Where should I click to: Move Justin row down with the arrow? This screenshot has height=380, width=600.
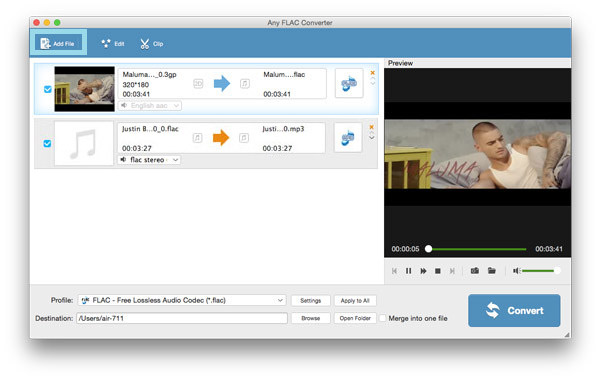pyautogui.click(x=372, y=137)
